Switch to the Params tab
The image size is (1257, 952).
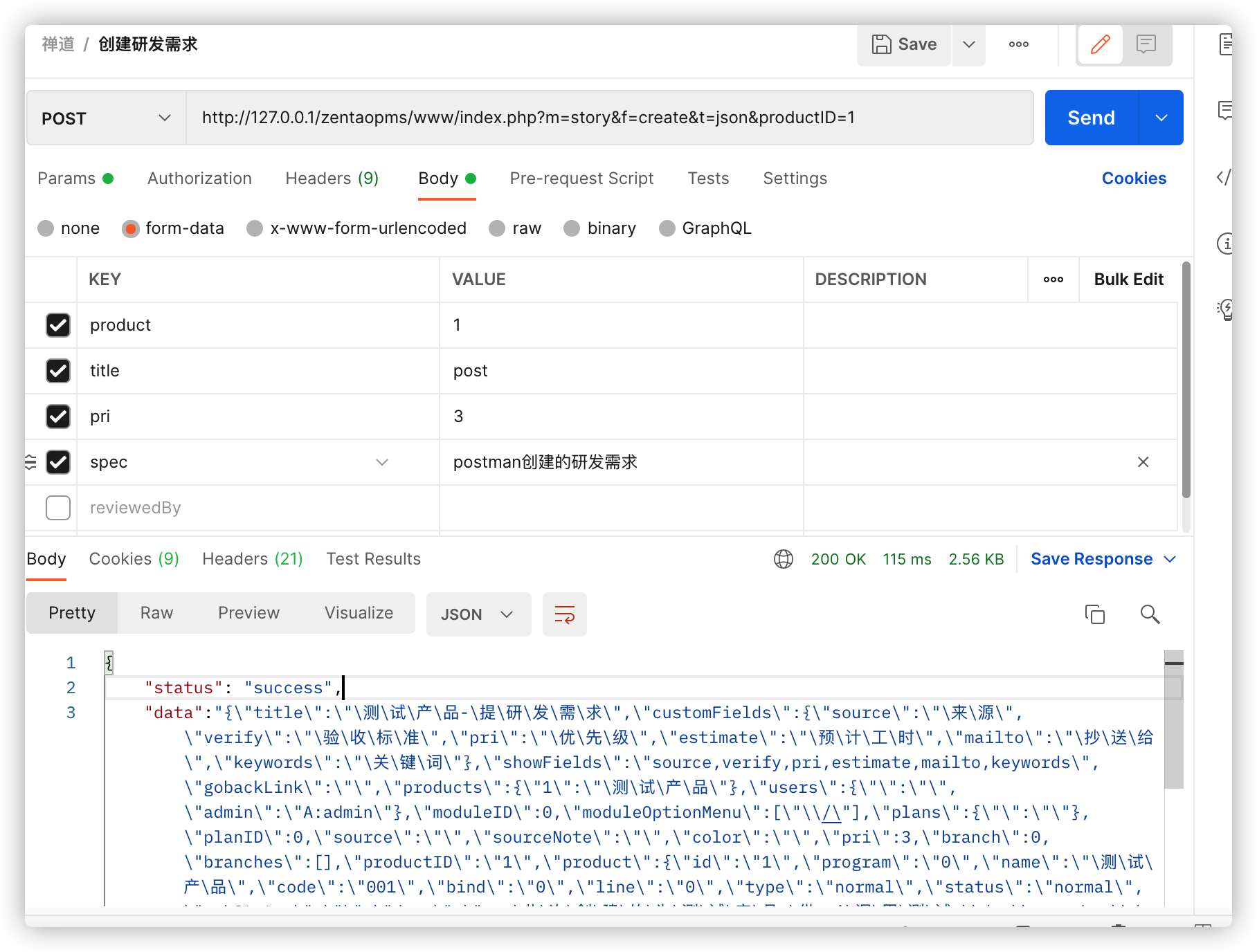click(x=75, y=178)
